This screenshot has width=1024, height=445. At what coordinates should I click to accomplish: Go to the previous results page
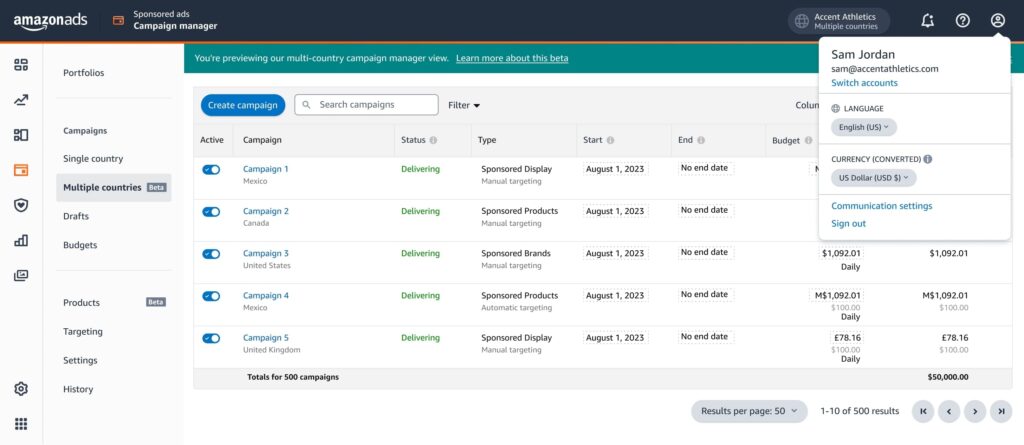(x=949, y=411)
